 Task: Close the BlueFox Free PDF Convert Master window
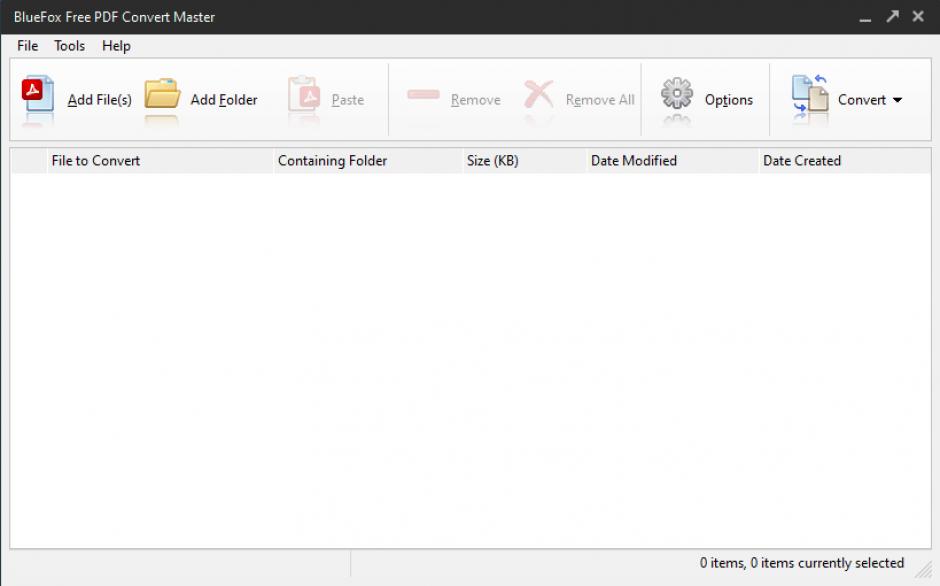point(918,17)
